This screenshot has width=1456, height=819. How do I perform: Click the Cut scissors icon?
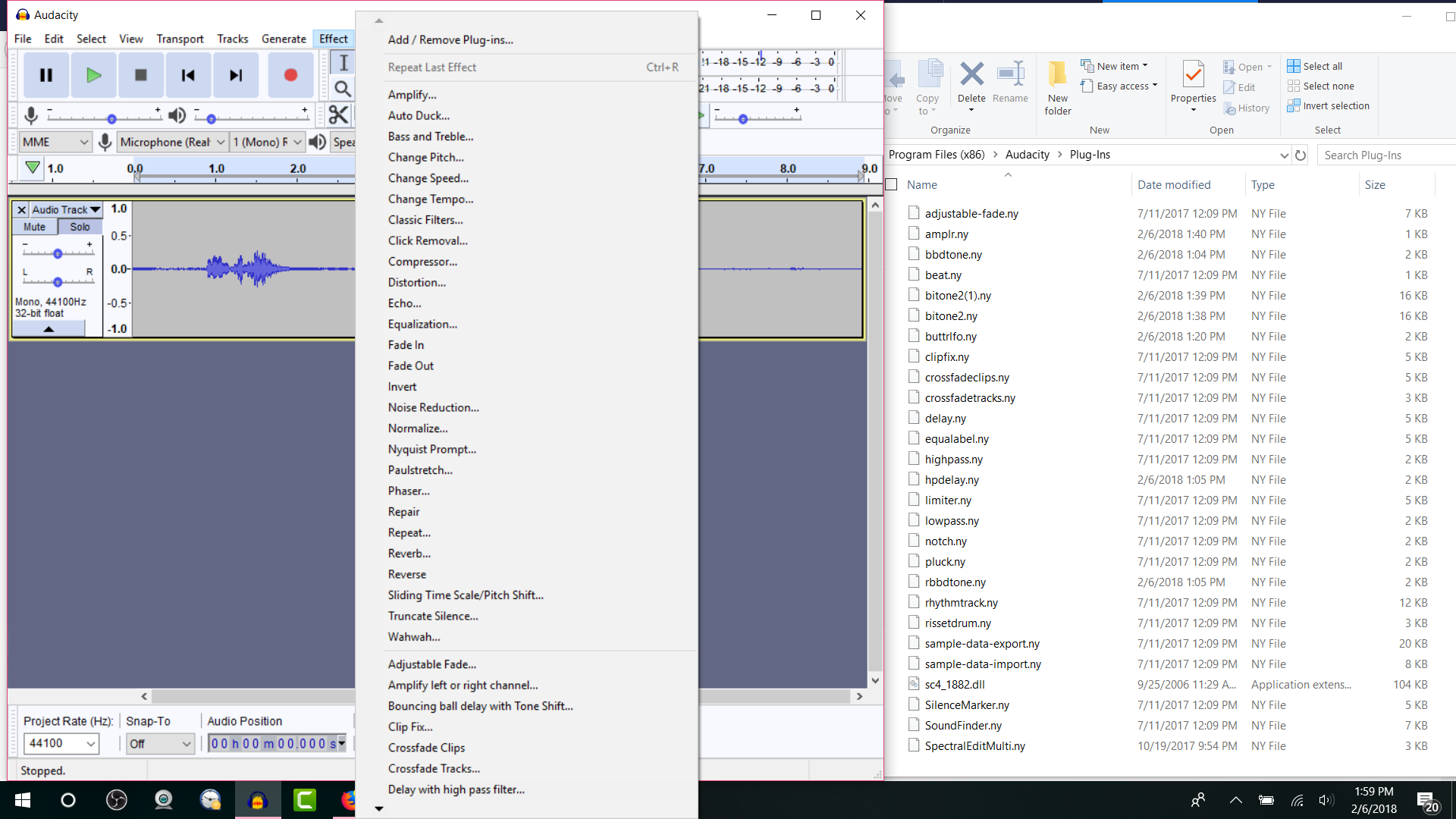338,115
